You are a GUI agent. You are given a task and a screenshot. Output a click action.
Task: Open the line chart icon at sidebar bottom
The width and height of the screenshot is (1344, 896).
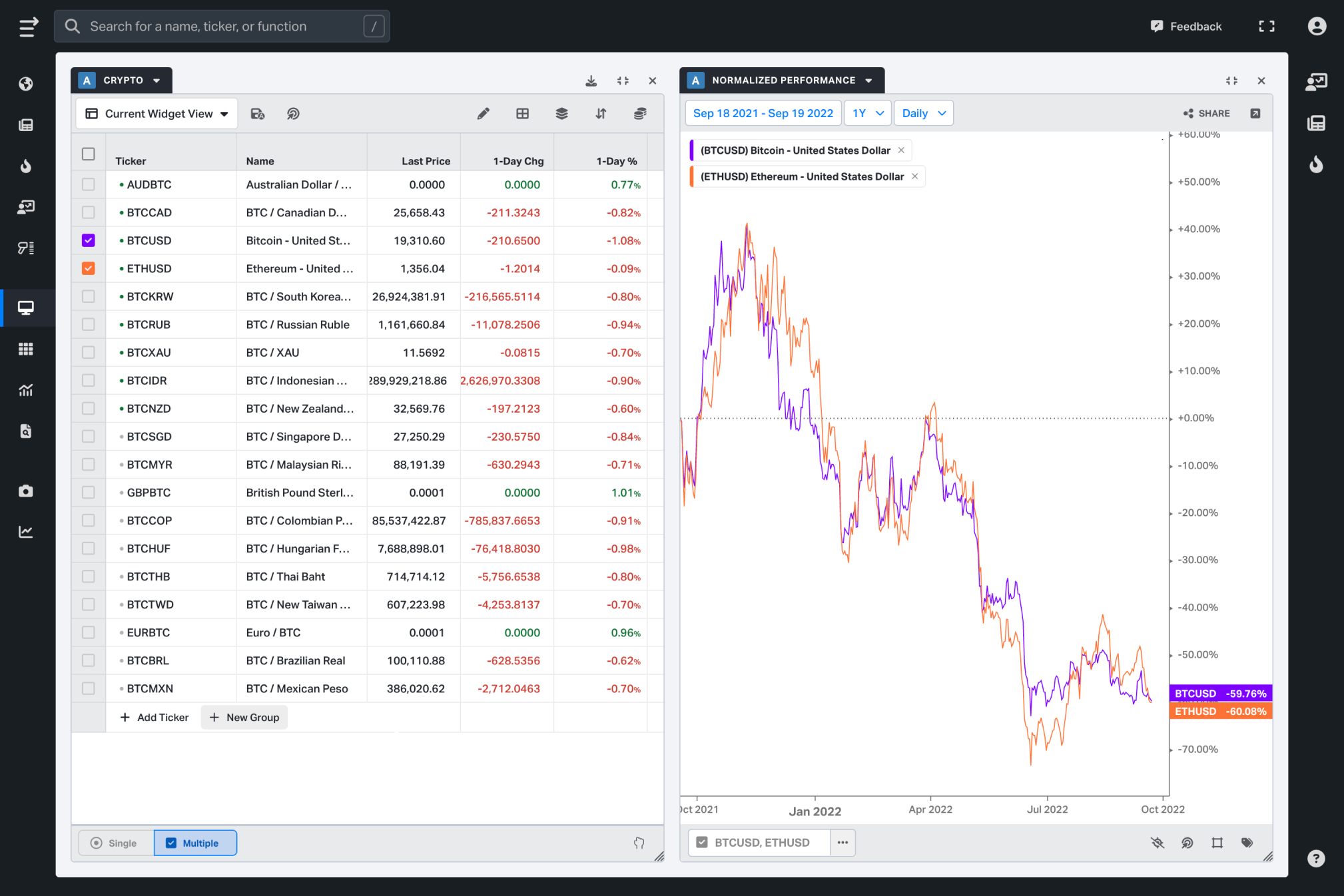[26, 532]
